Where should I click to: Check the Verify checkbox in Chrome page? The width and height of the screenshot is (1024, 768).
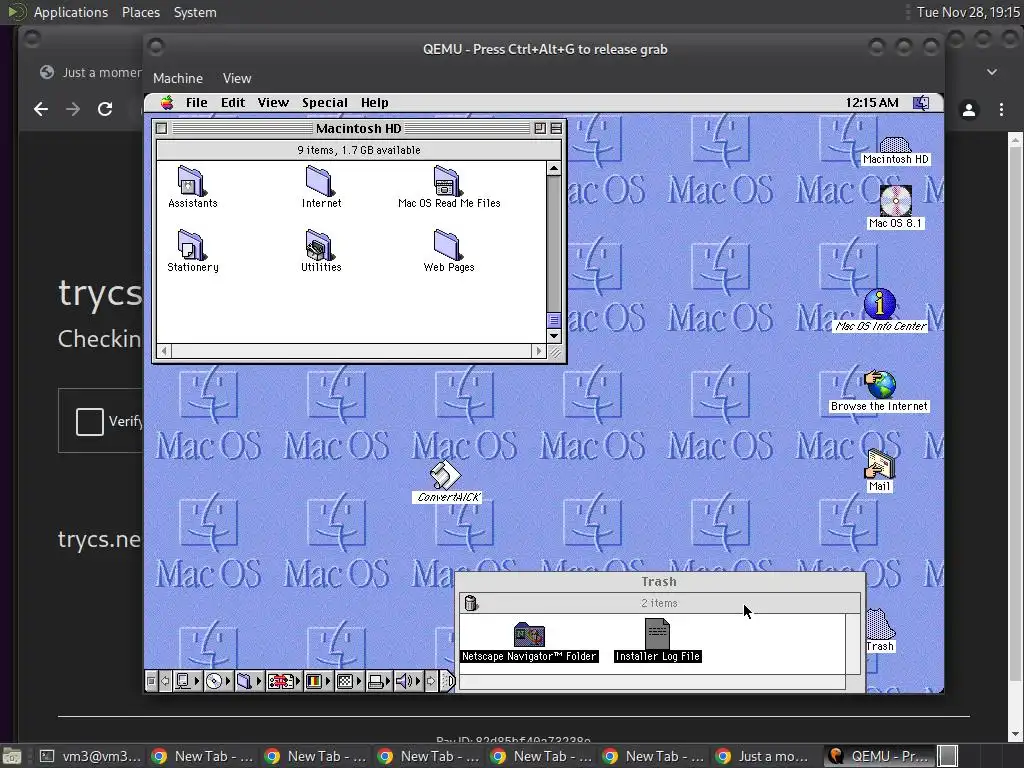(x=89, y=421)
